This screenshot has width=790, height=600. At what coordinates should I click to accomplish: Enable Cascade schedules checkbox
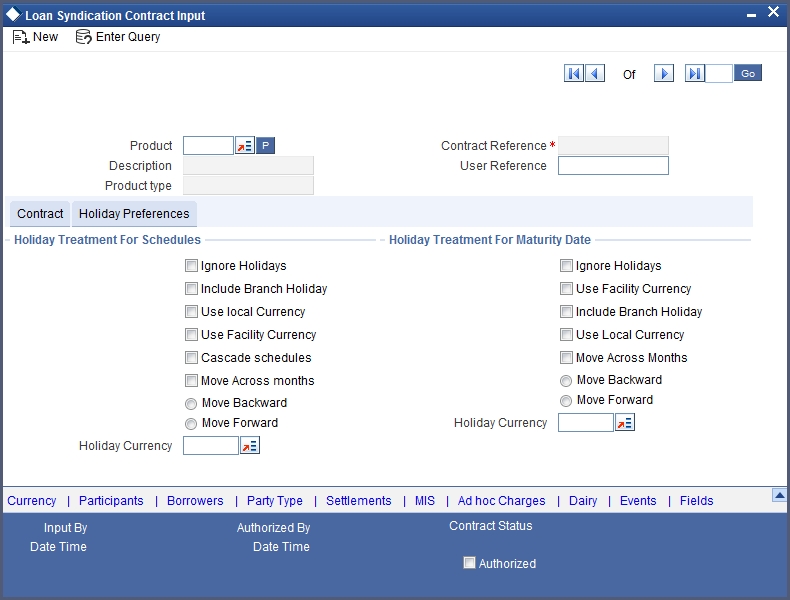pyautogui.click(x=191, y=358)
